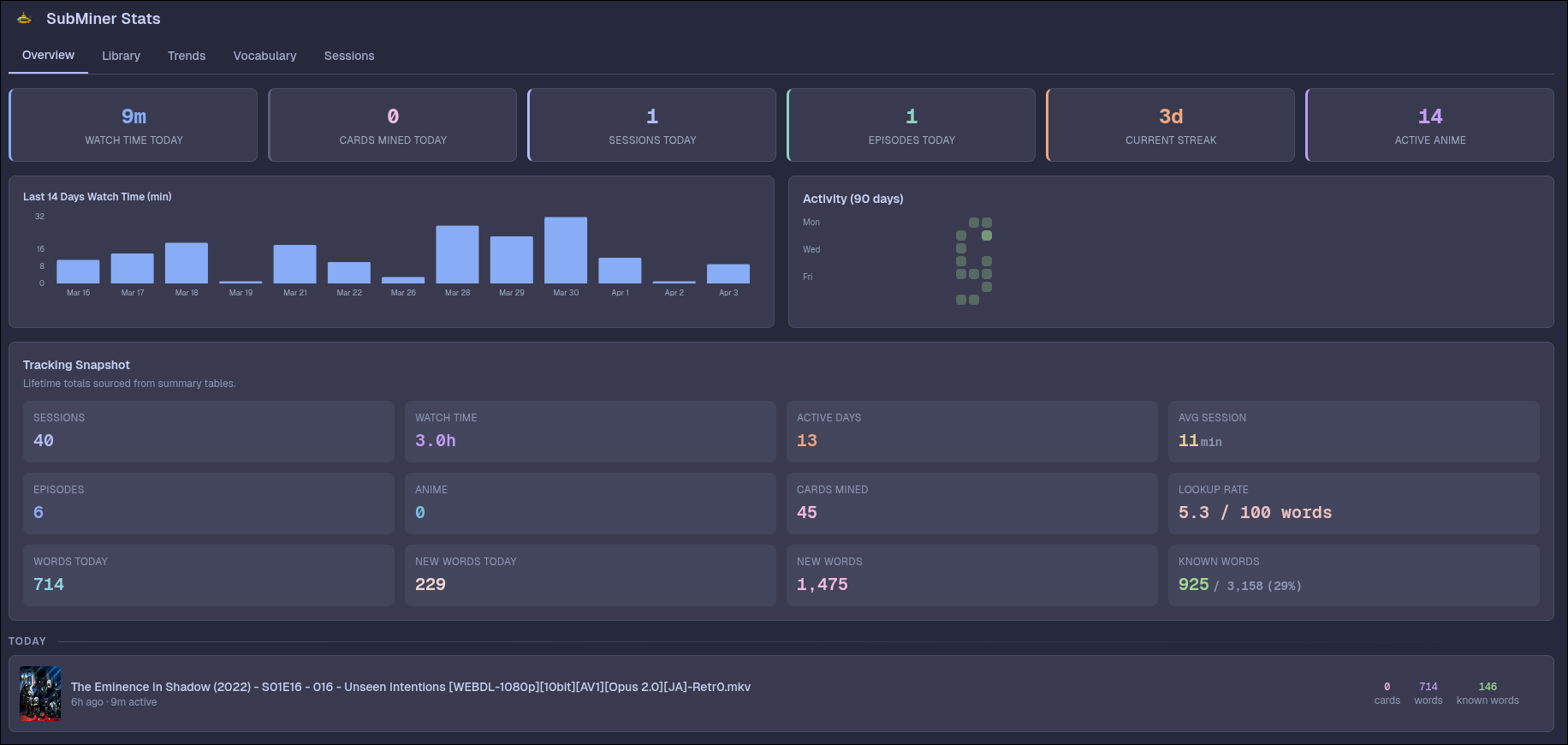
Task: Click the Overview tab
Action: [x=48, y=56]
